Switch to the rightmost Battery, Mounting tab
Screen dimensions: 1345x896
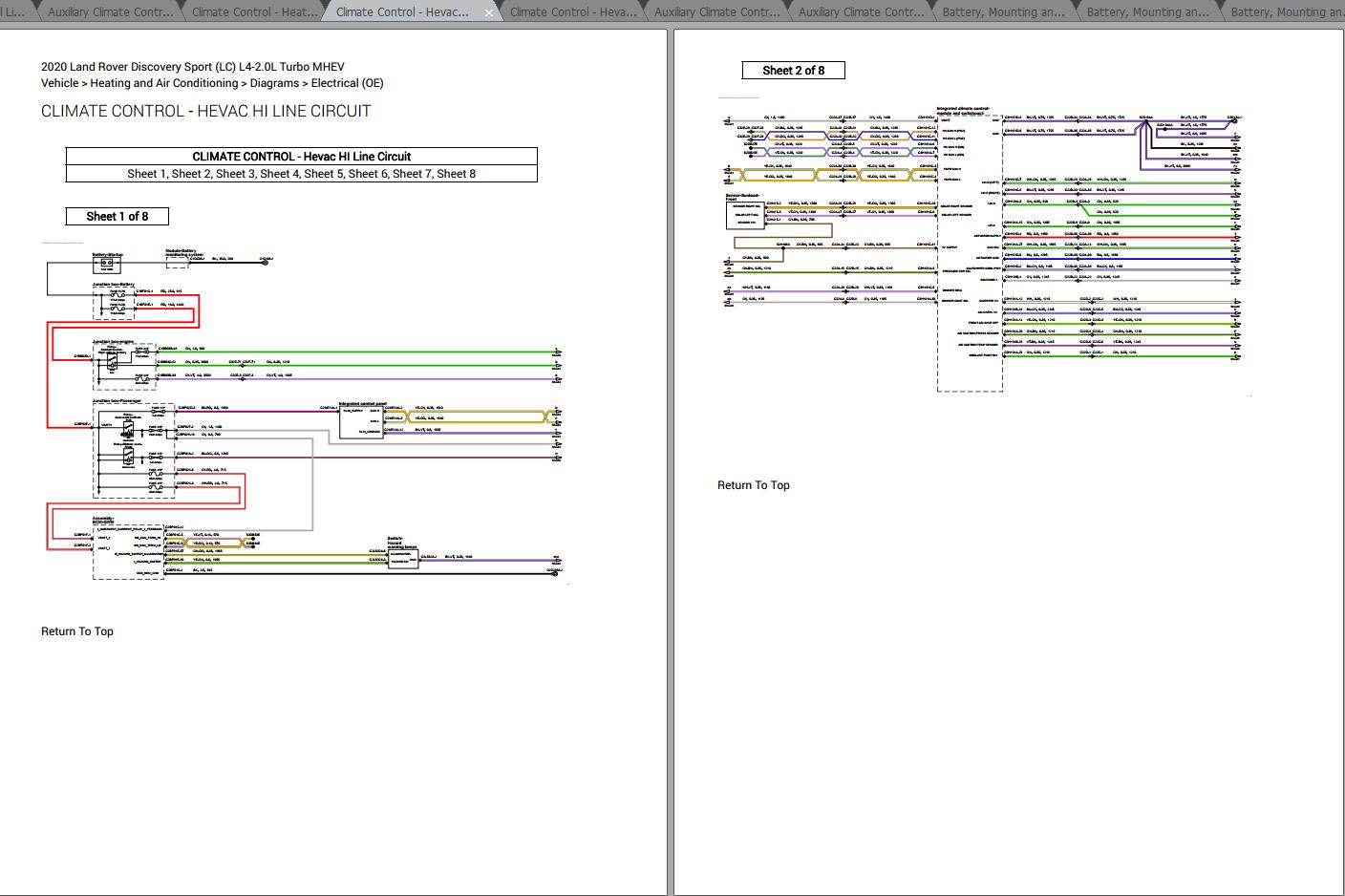(1290, 11)
